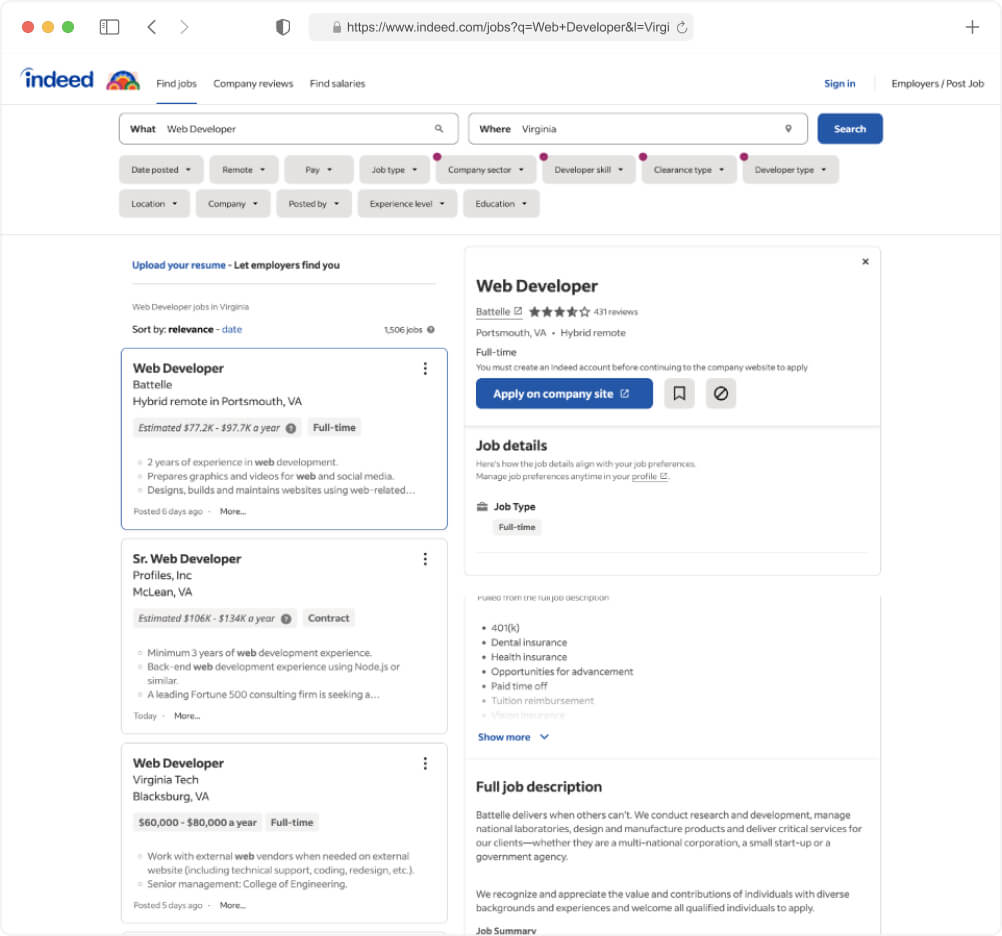
Task: Switch to the Company reviews tab
Action: [253, 83]
